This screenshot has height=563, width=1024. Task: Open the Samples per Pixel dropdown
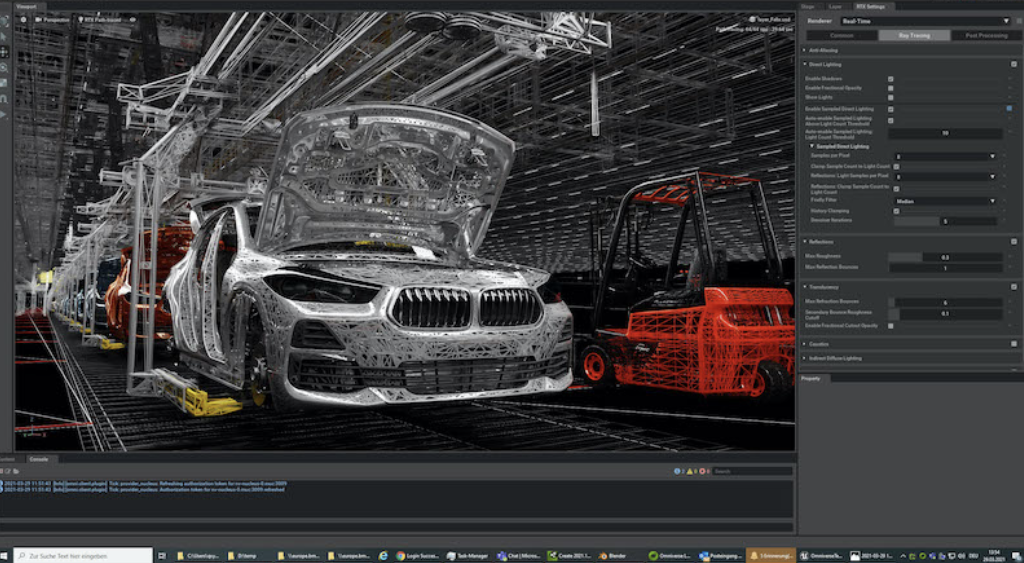click(x=945, y=156)
